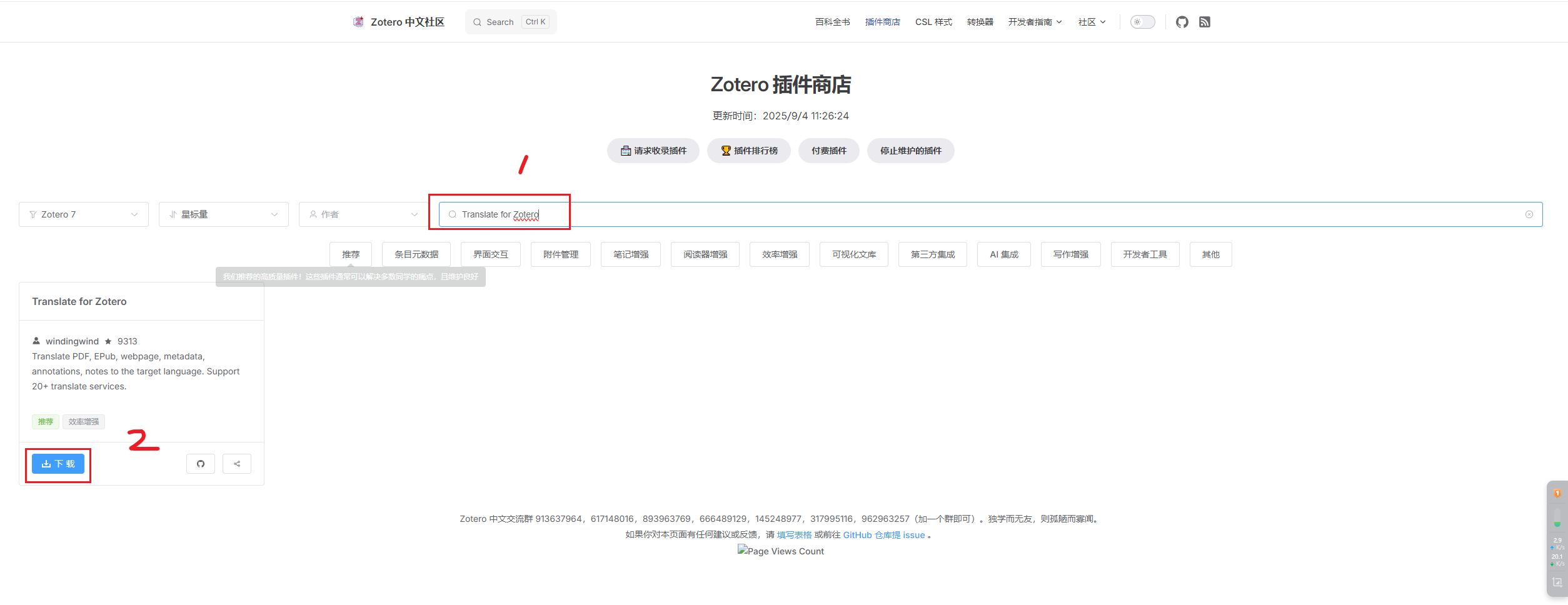Open the Zotero 7 version dropdown
This screenshot has width=1568, height=605.
click(x=84, y=214)
